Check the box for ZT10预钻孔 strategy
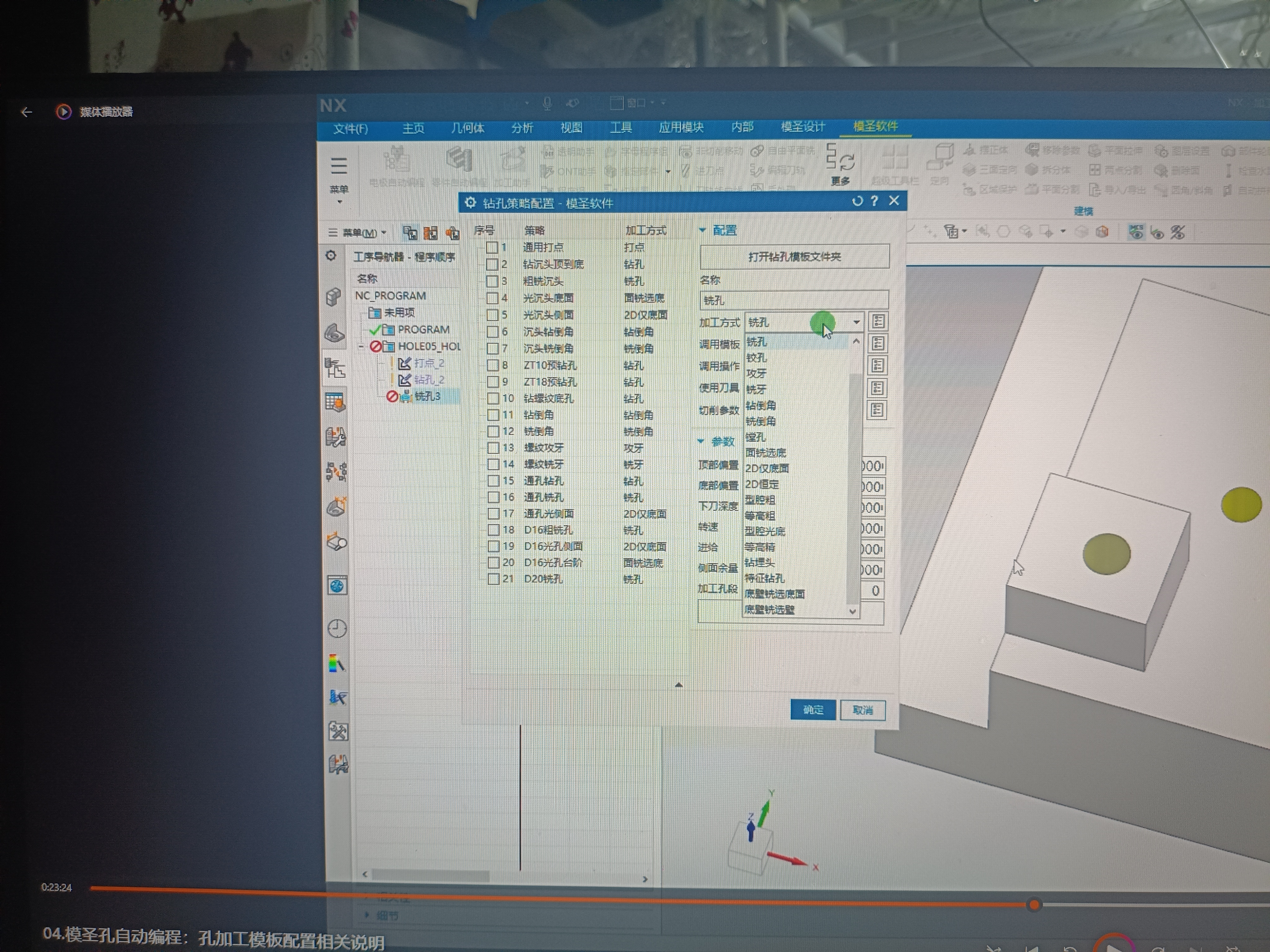The image size is (1270, 952). click(x=493, y=365)
